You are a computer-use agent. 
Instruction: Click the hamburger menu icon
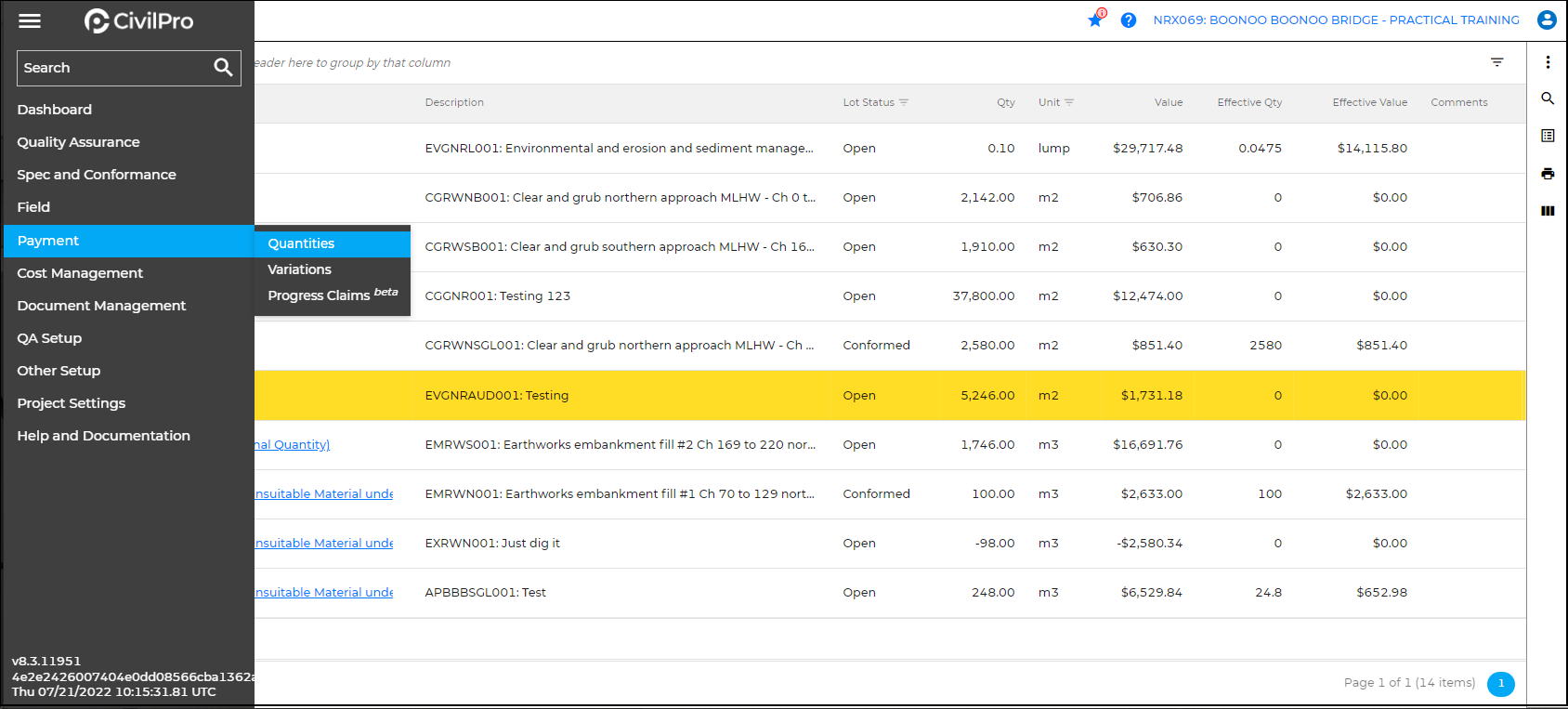(x=30, y=20)
